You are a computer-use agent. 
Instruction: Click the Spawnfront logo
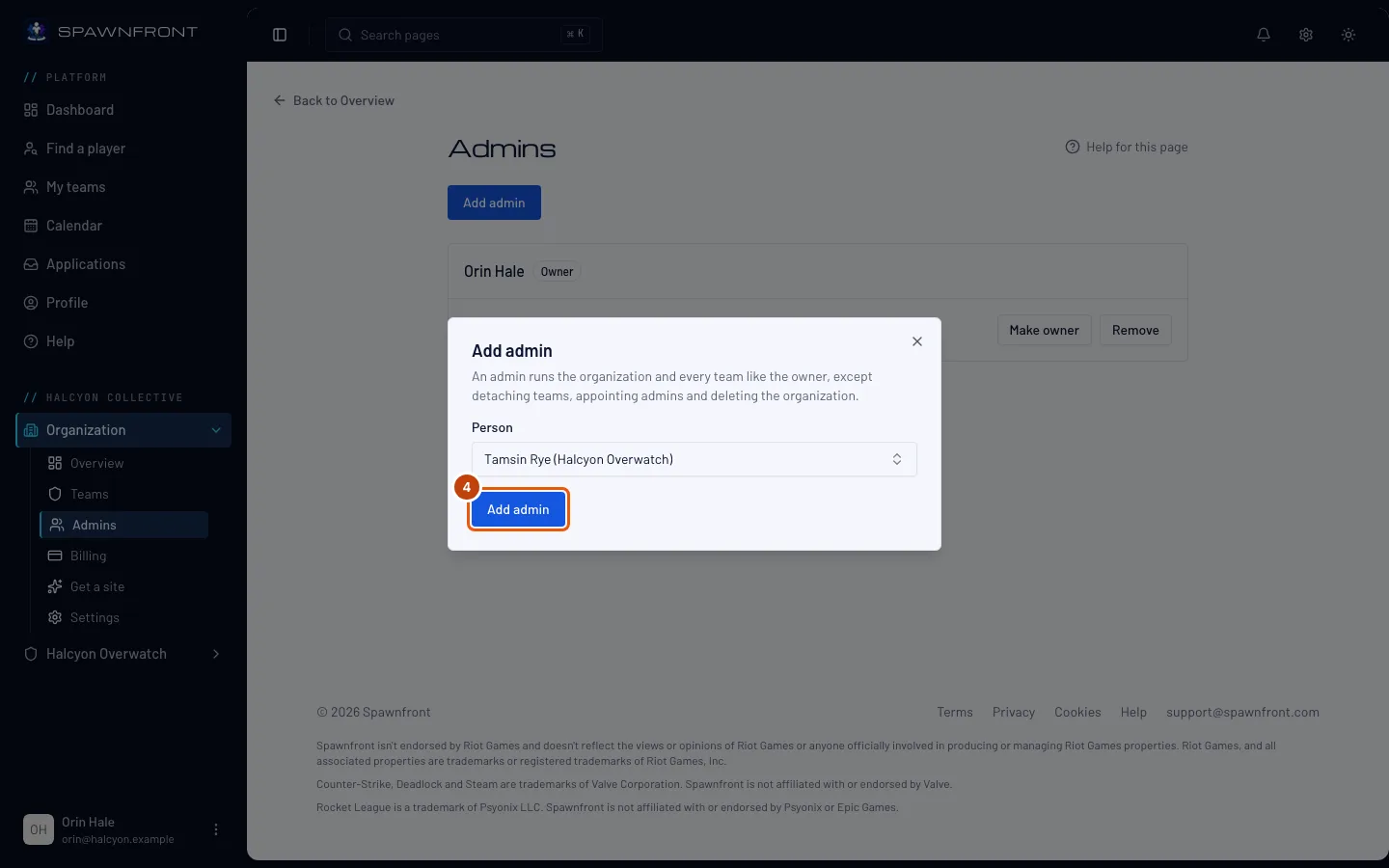[111, 32]
